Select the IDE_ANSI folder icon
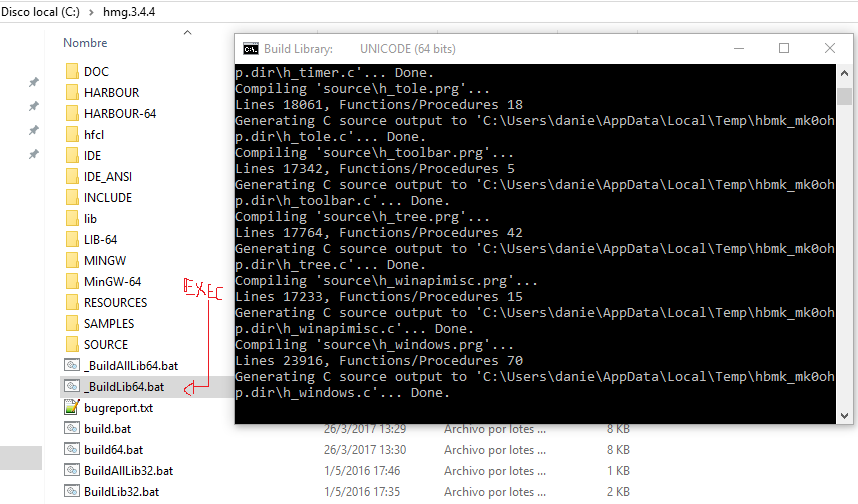The width and height of the screenshot is (858, 504). point(72,176)
